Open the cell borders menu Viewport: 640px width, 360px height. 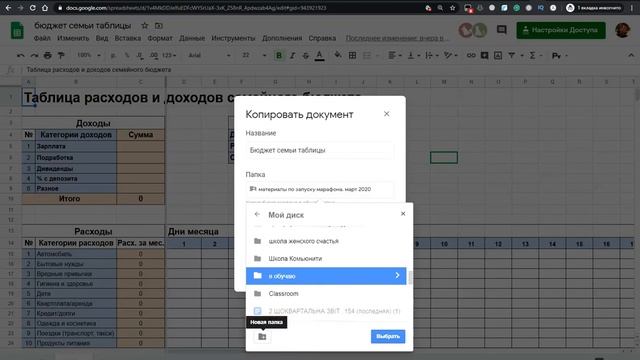[352, 55]
